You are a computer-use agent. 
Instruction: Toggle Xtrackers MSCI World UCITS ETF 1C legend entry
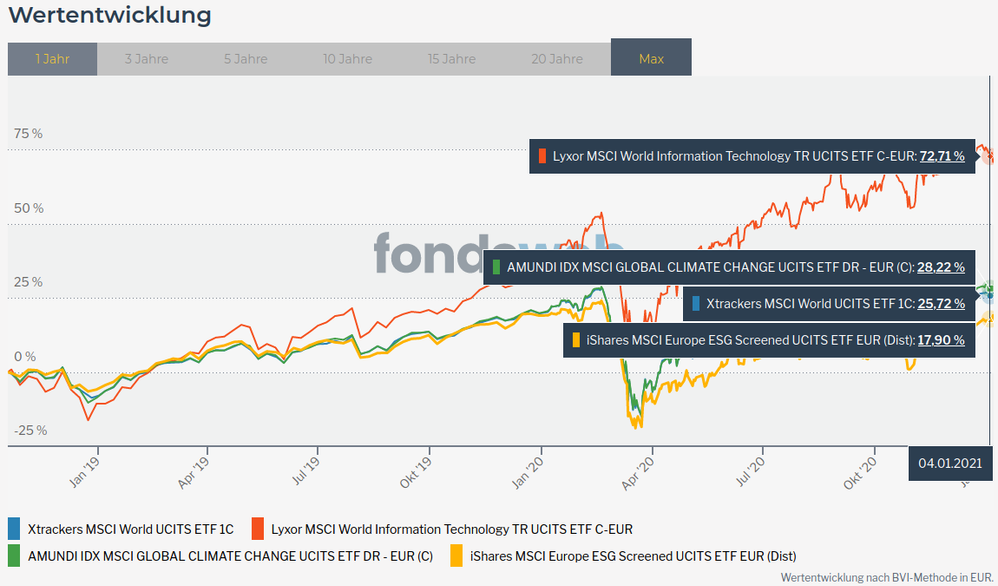[130, 529]
